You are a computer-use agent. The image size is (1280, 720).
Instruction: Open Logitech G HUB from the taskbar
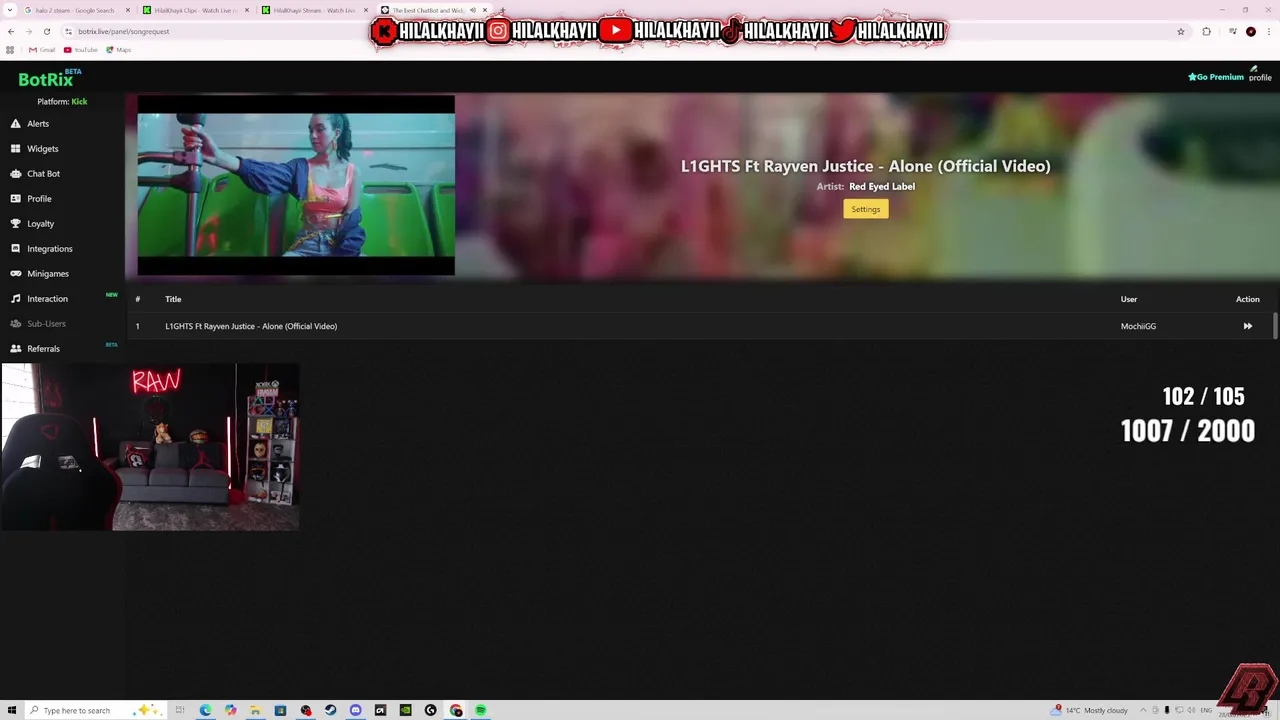coord(430,710)
